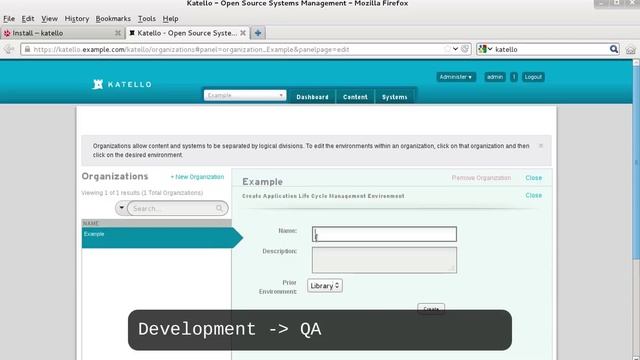This screenshot has height=360, width=640.
Task: Click the reload icon in address bar
Action: [465, 49]
